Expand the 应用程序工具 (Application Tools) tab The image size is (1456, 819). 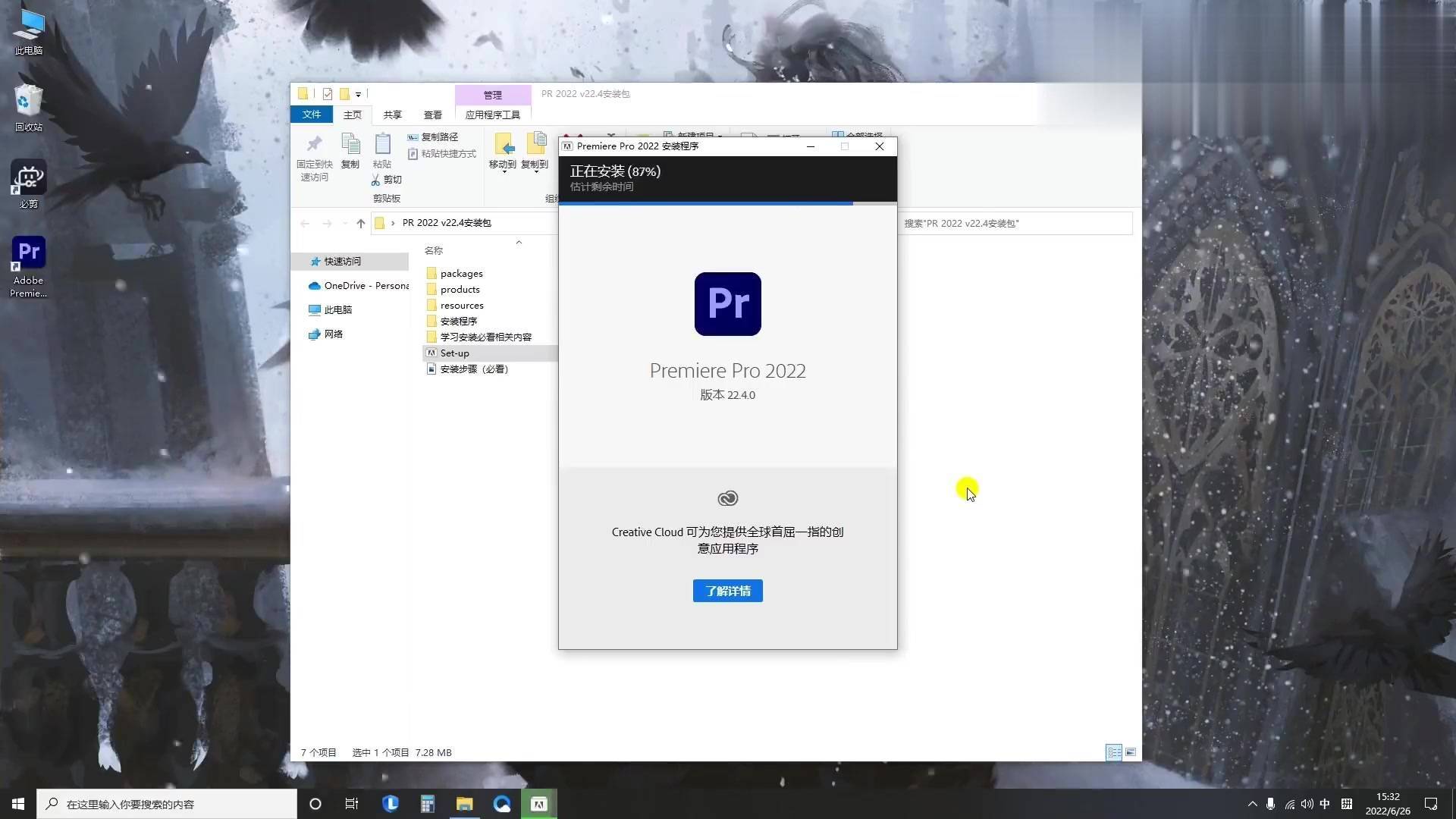(493, 114)
